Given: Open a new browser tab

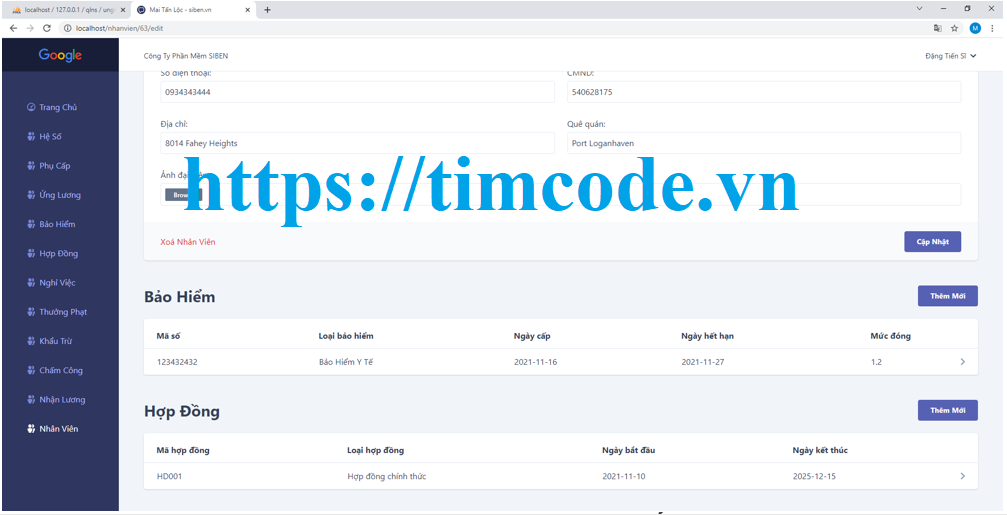Looking at the screenshot, I should coord(267,10).
